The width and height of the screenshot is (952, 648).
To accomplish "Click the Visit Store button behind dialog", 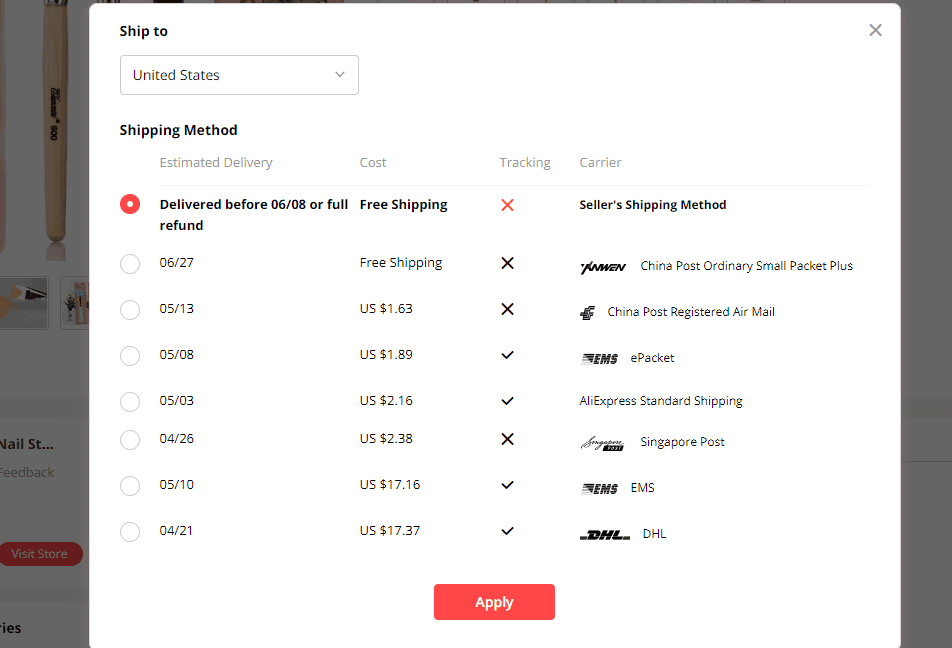I will 39,554.
